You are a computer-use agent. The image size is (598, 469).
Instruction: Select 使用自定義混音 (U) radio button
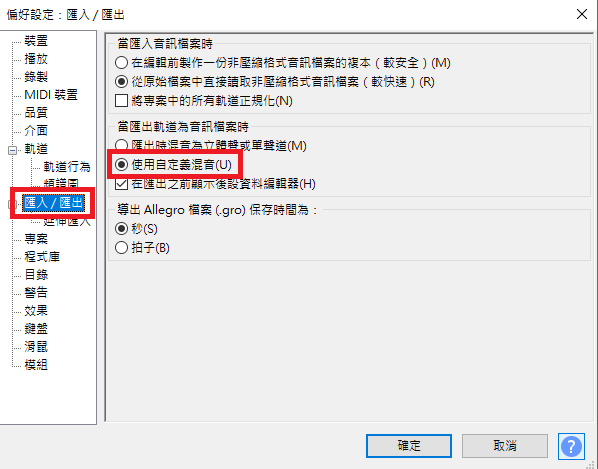(x=121, y=165)
